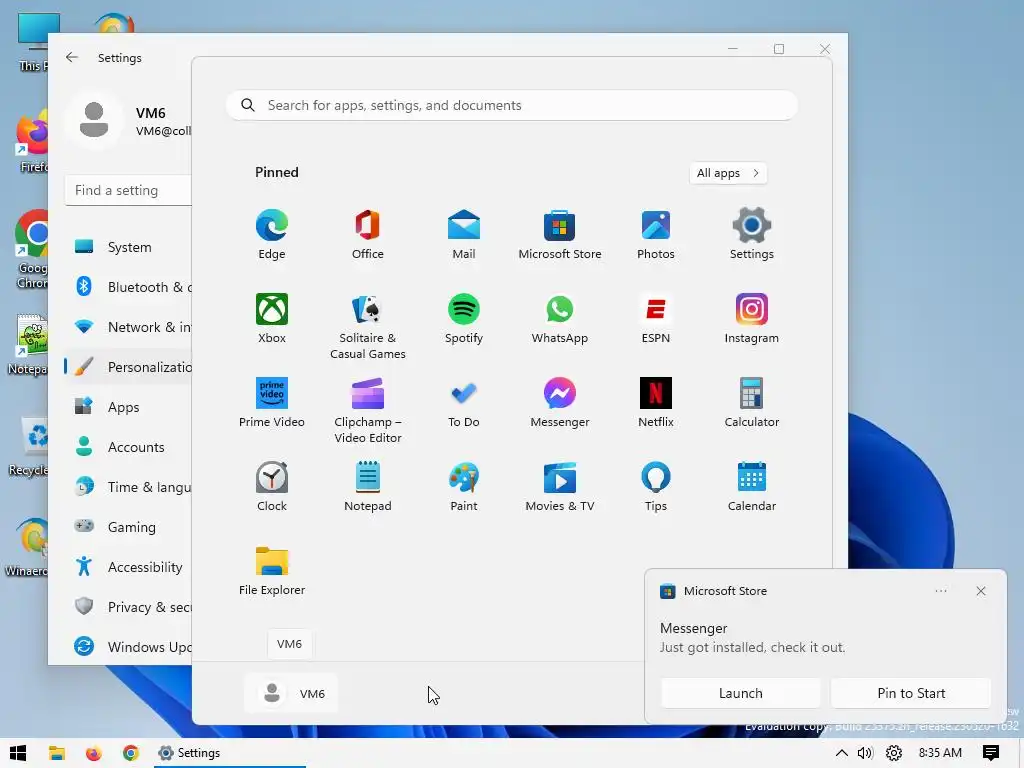Open the notification's three-dot options menu
The height and width of the screenshot is (768, 1024).
(941, 591)
